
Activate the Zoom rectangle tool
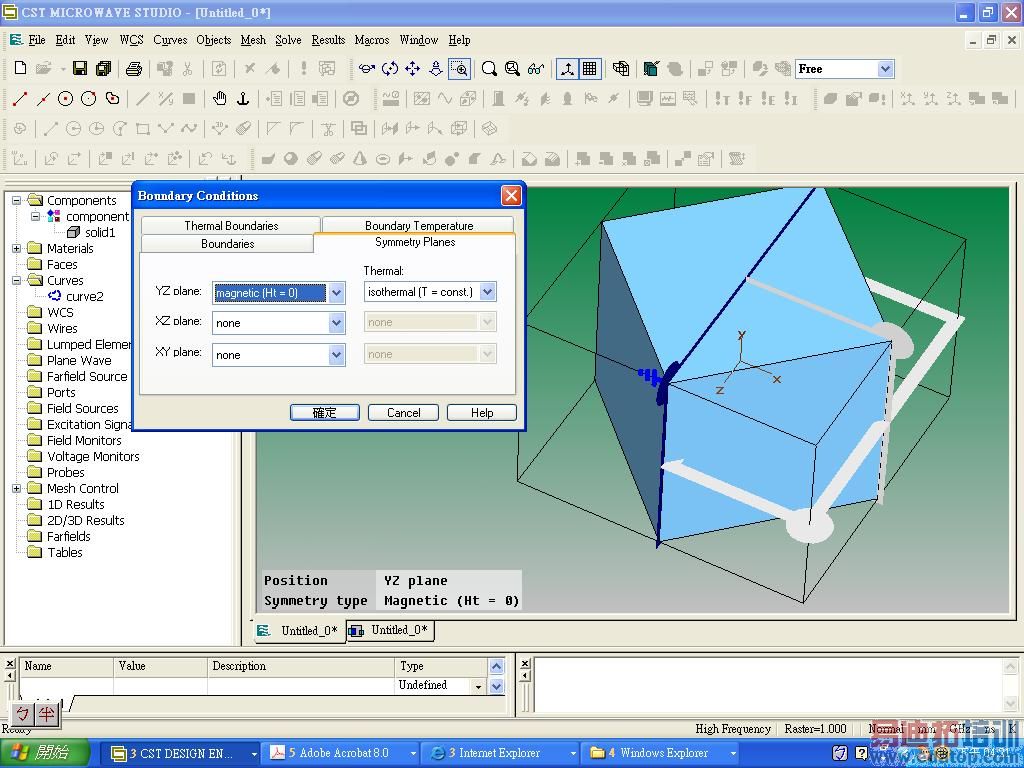[459, 69]
